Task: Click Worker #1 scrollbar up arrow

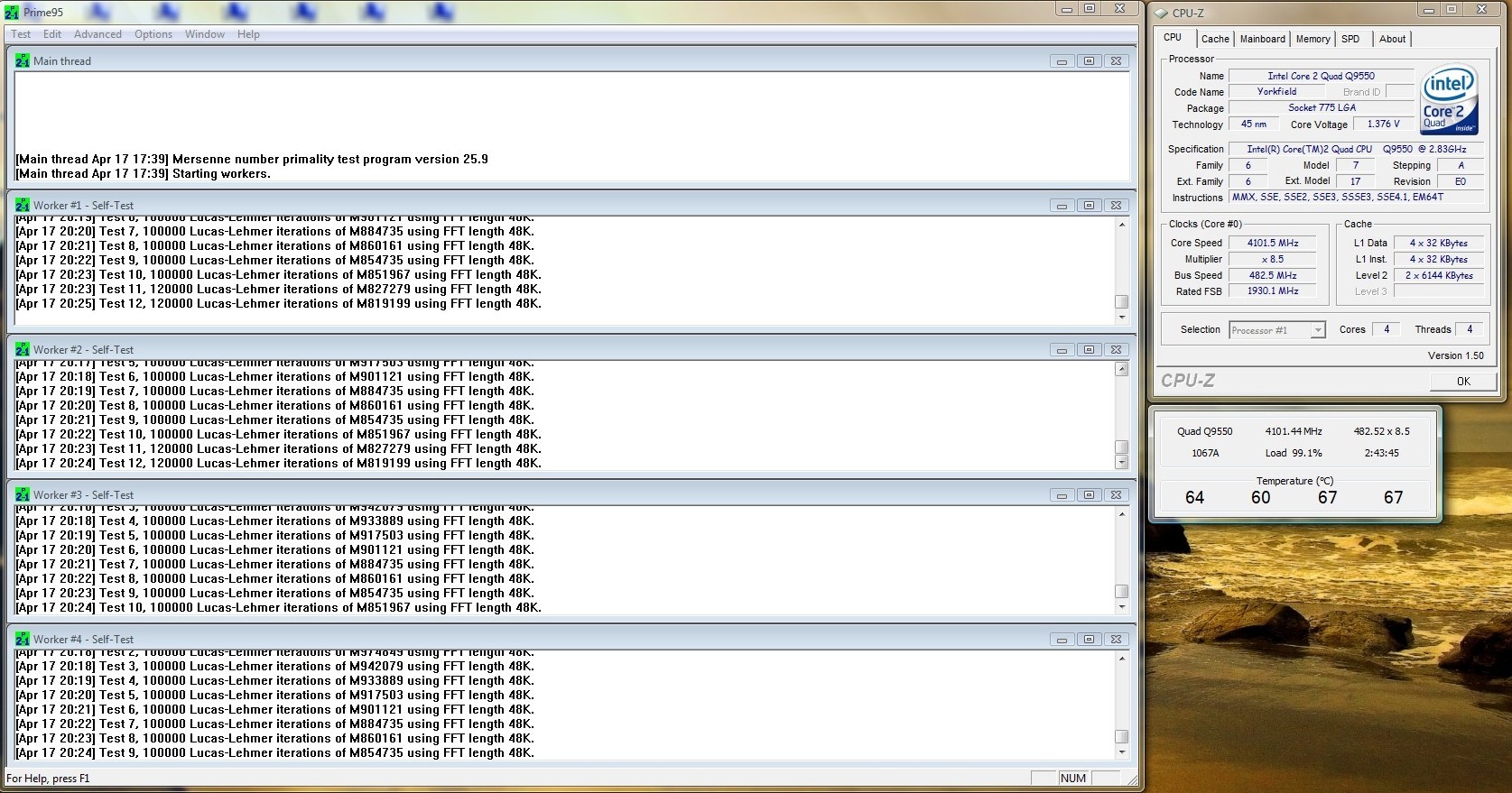Action: tap(1122, 225)
